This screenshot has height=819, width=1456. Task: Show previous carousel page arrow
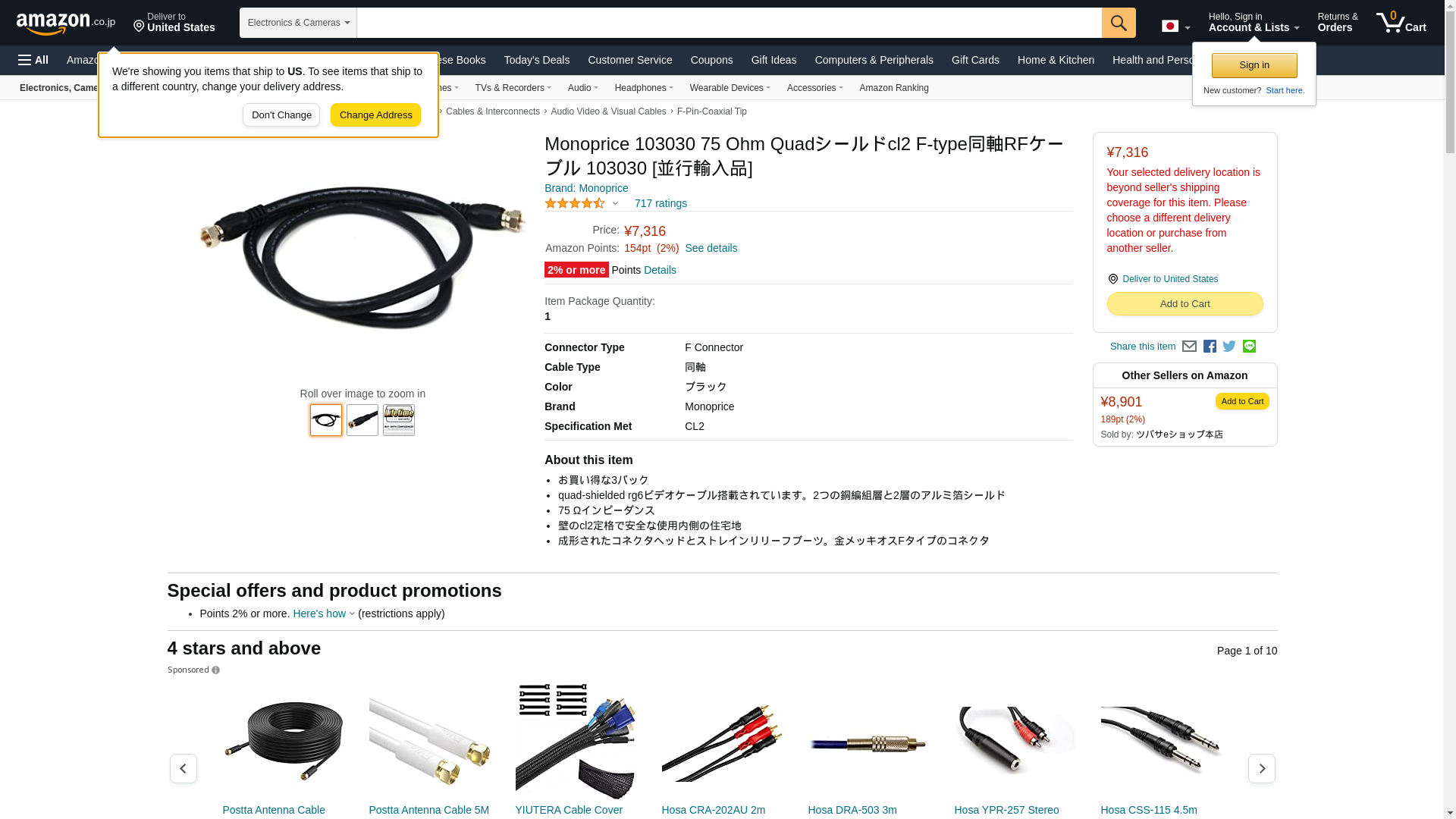coord(183,768)
